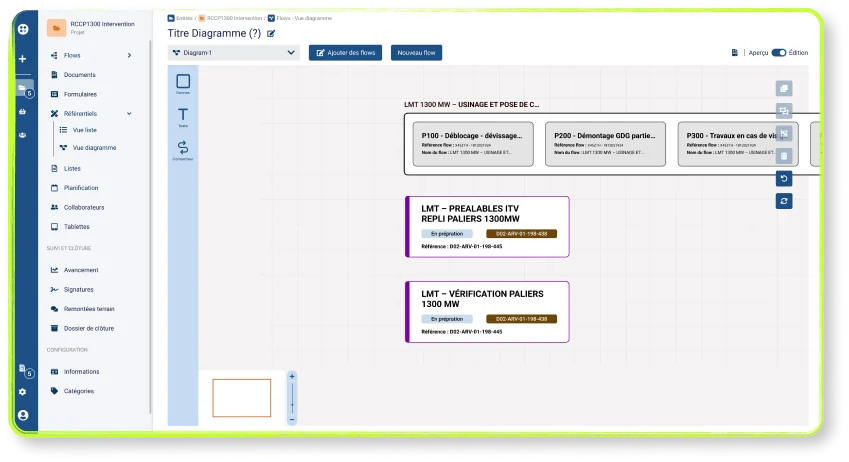The height and width of the screenshot is (462, 849).
Task: Click the RCCP1300 orange project folder icon
Action: coord(56,28)
